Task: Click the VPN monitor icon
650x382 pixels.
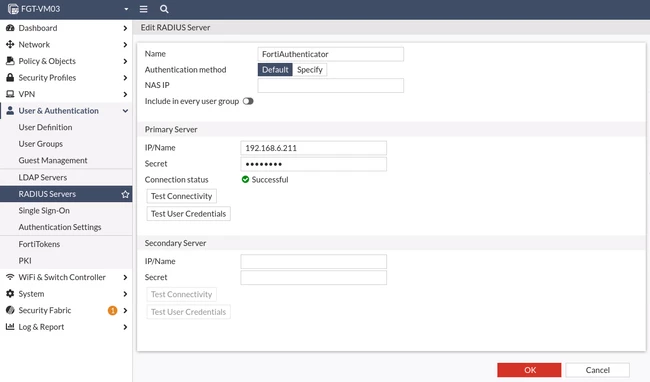Action: pyautogui.click(x=10, y=94)
